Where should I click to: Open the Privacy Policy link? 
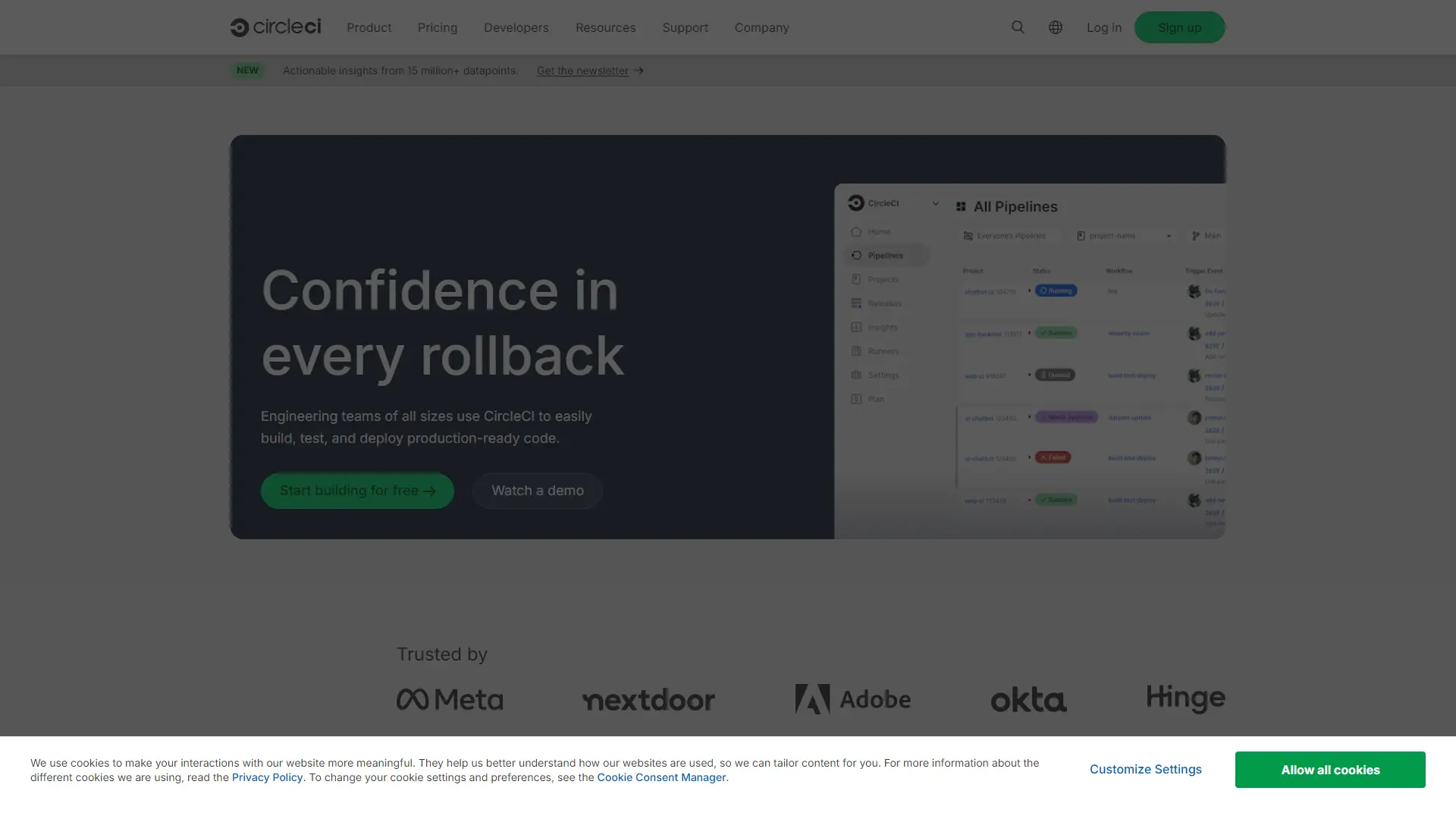point(267,777)
